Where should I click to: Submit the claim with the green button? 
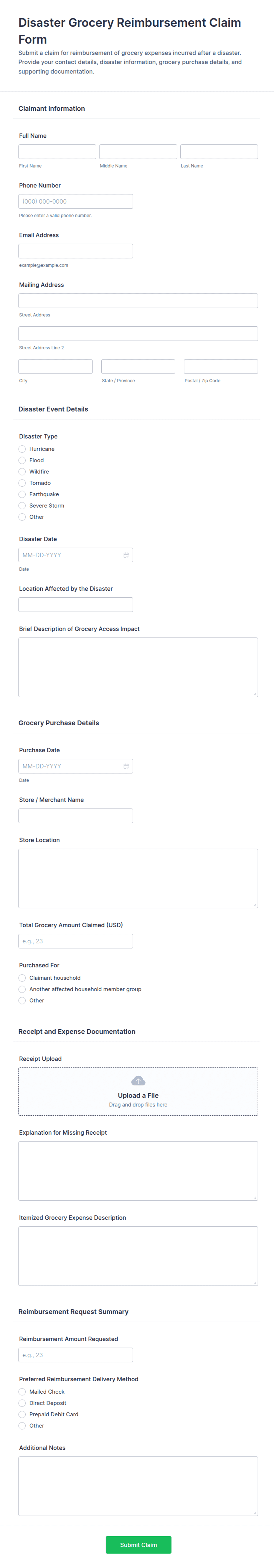[x=138, y=1545]
